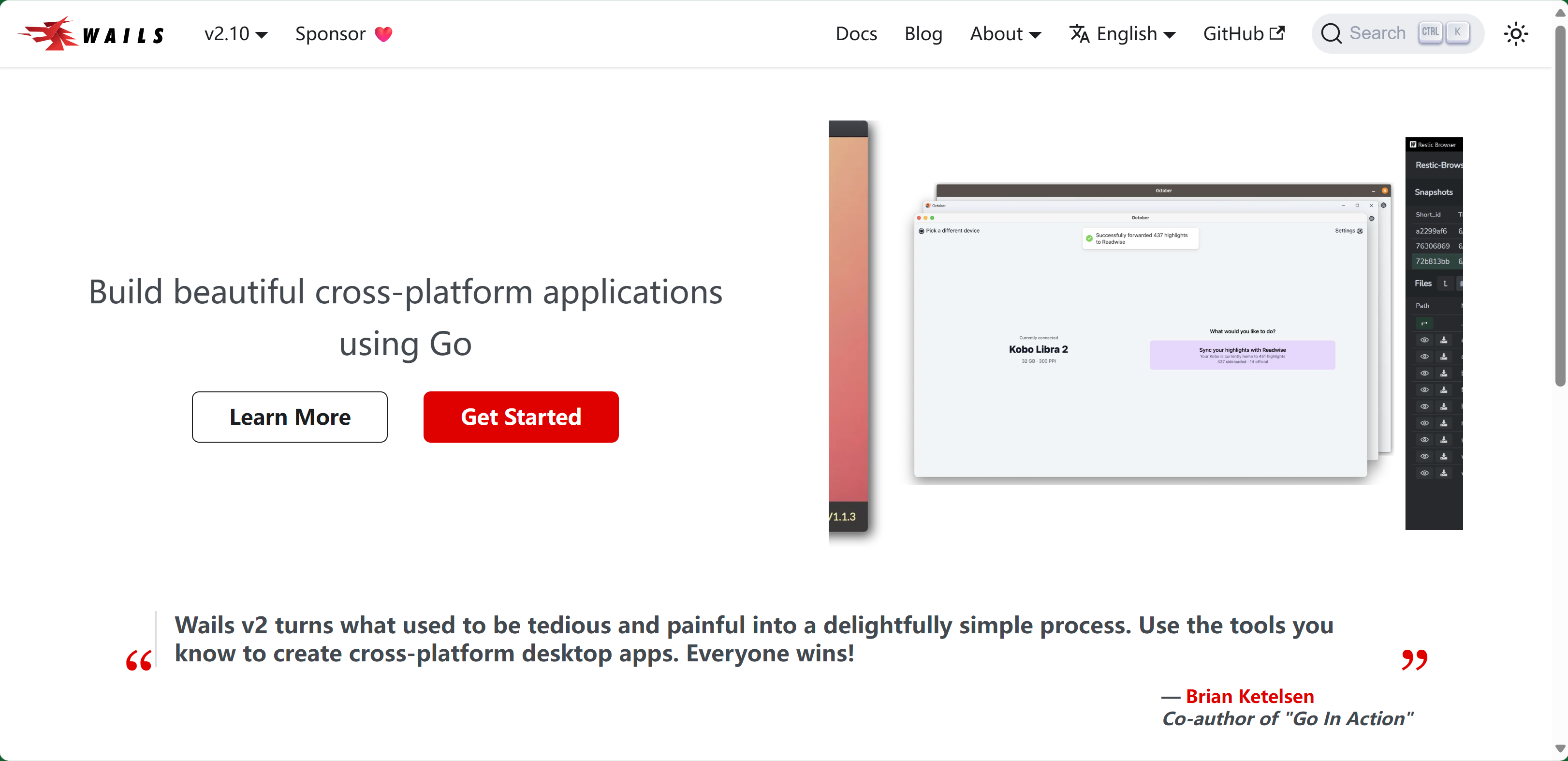
Task: Open the Docs menu item
Action: [856, 34]
